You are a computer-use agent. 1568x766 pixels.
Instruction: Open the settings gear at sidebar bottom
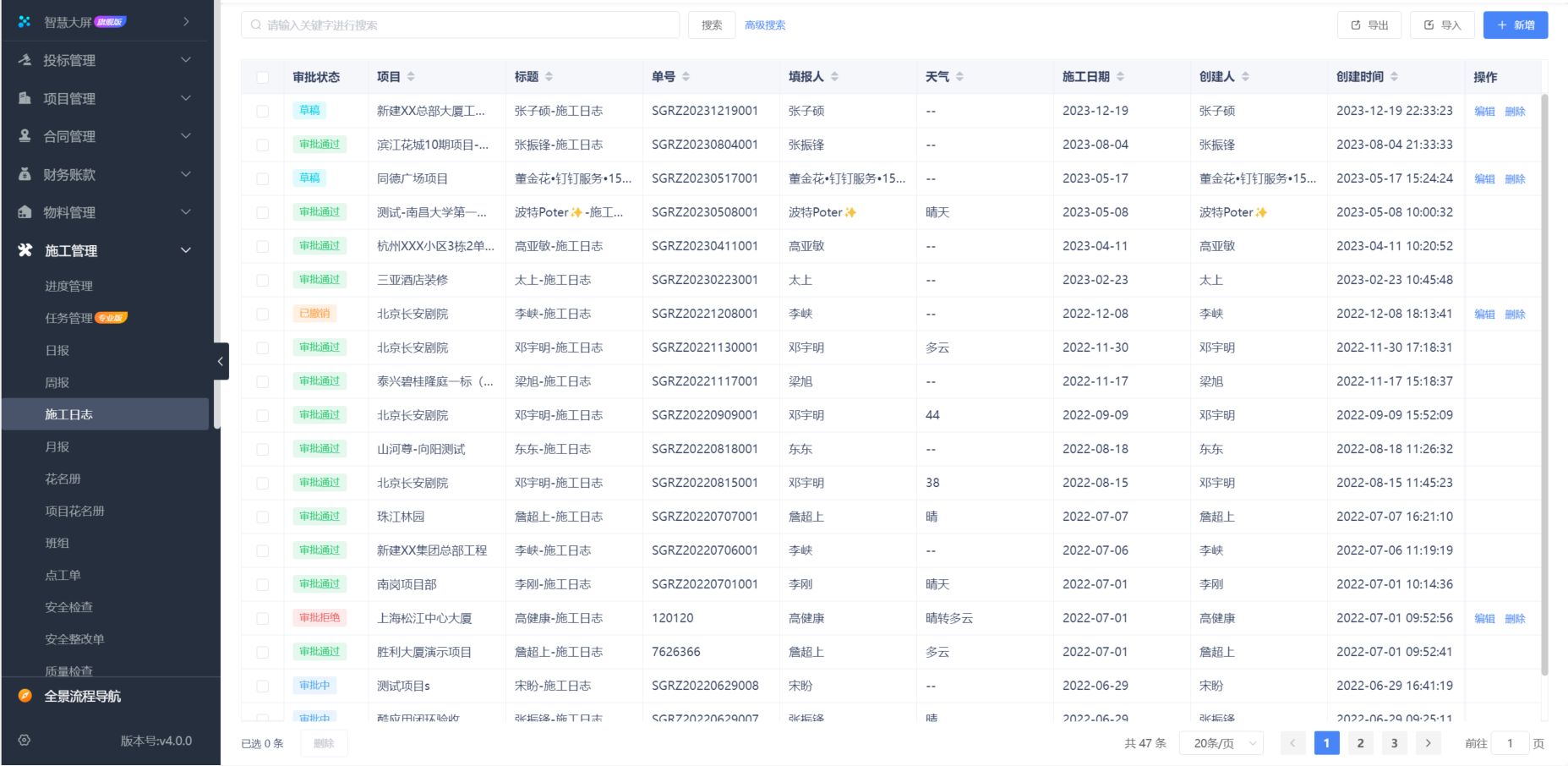(23, 740)
